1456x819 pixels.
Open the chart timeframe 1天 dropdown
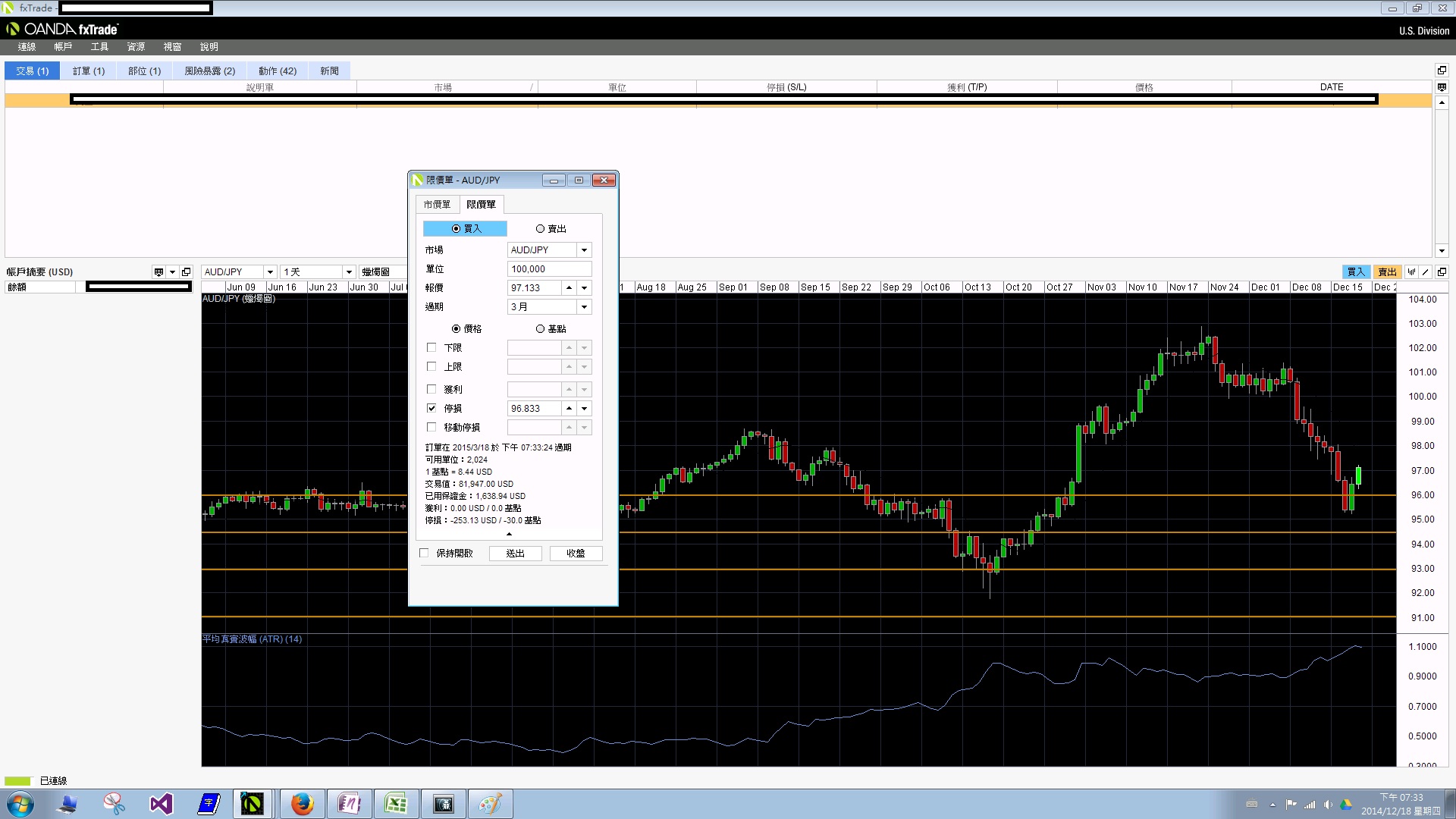[349, 271]
